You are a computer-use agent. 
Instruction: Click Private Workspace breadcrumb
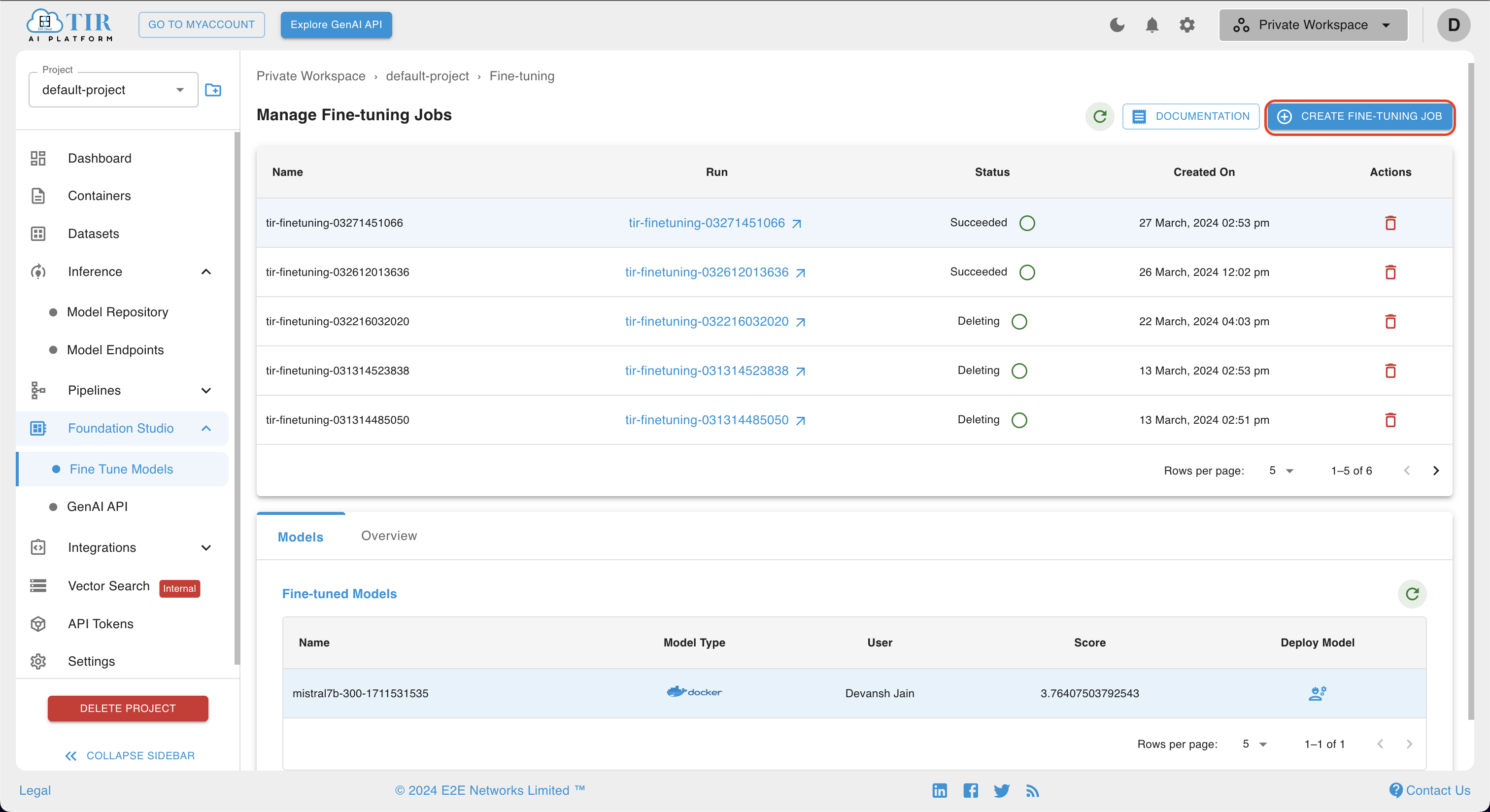pos(310,76)
